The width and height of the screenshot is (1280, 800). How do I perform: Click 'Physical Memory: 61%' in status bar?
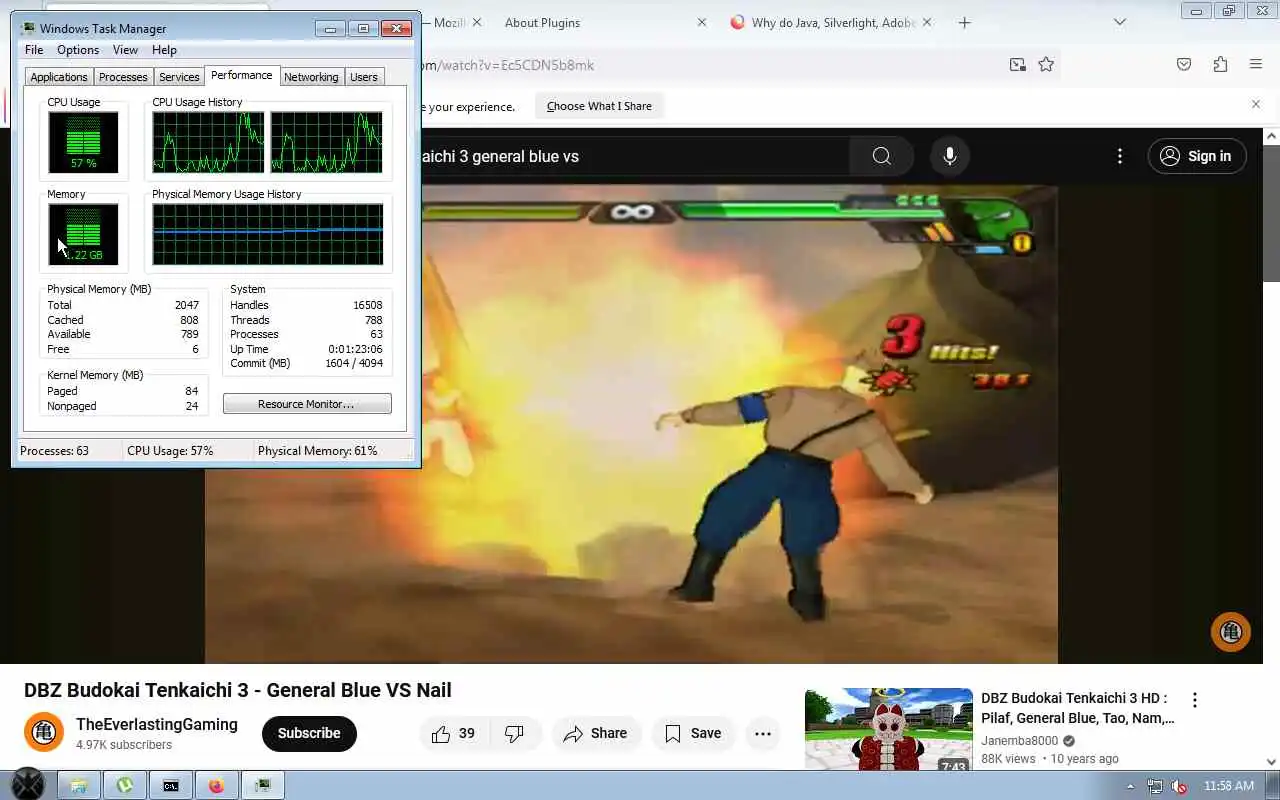[318, 451]
